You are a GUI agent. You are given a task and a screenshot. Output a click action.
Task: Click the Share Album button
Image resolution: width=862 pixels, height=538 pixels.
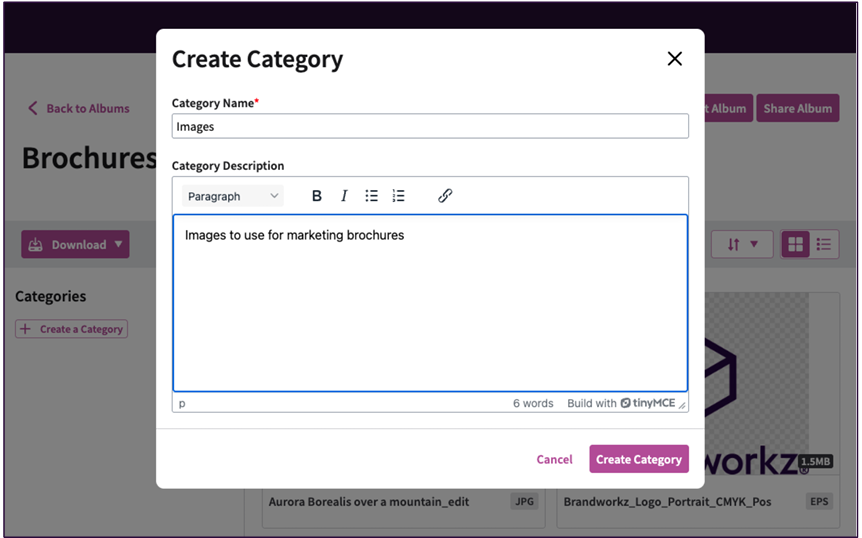tap(797, 109)
